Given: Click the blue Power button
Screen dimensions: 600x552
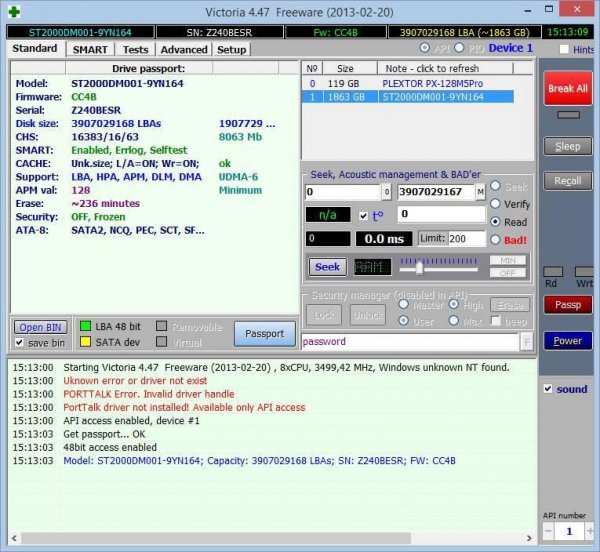Looking at the screenshot, I should [x=568, y=340].
